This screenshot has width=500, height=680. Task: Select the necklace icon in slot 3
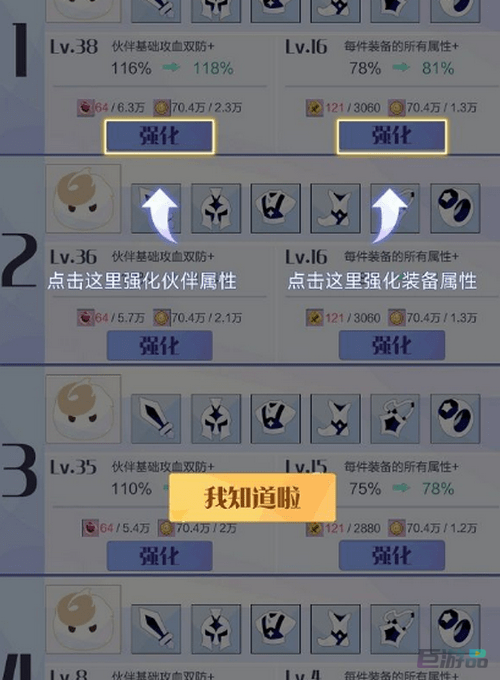click(395, 418)
